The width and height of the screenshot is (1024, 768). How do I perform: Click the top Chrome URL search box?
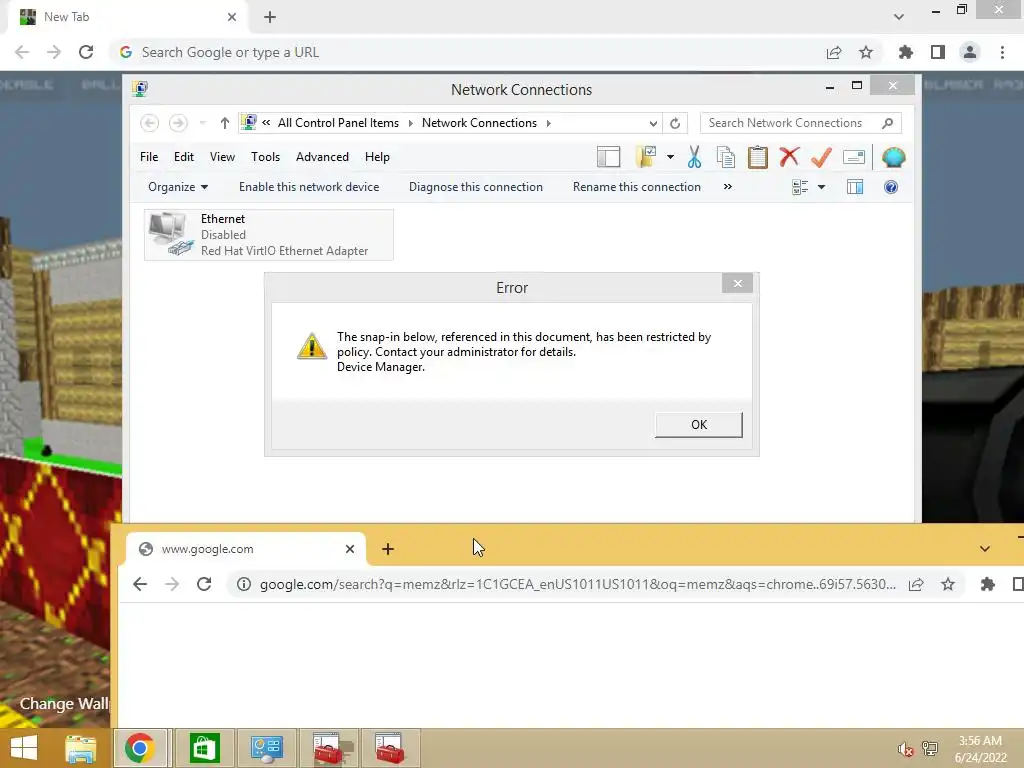(470, 52)
